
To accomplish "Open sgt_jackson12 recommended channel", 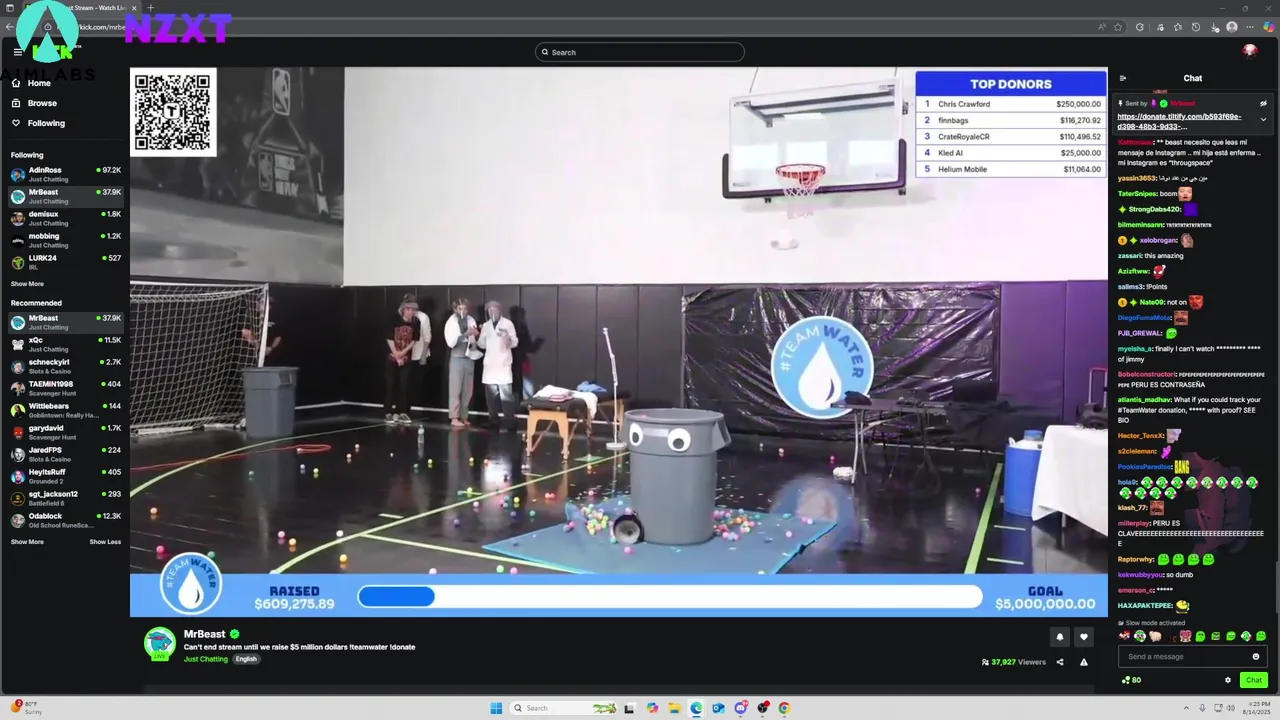I will point(65,498).
